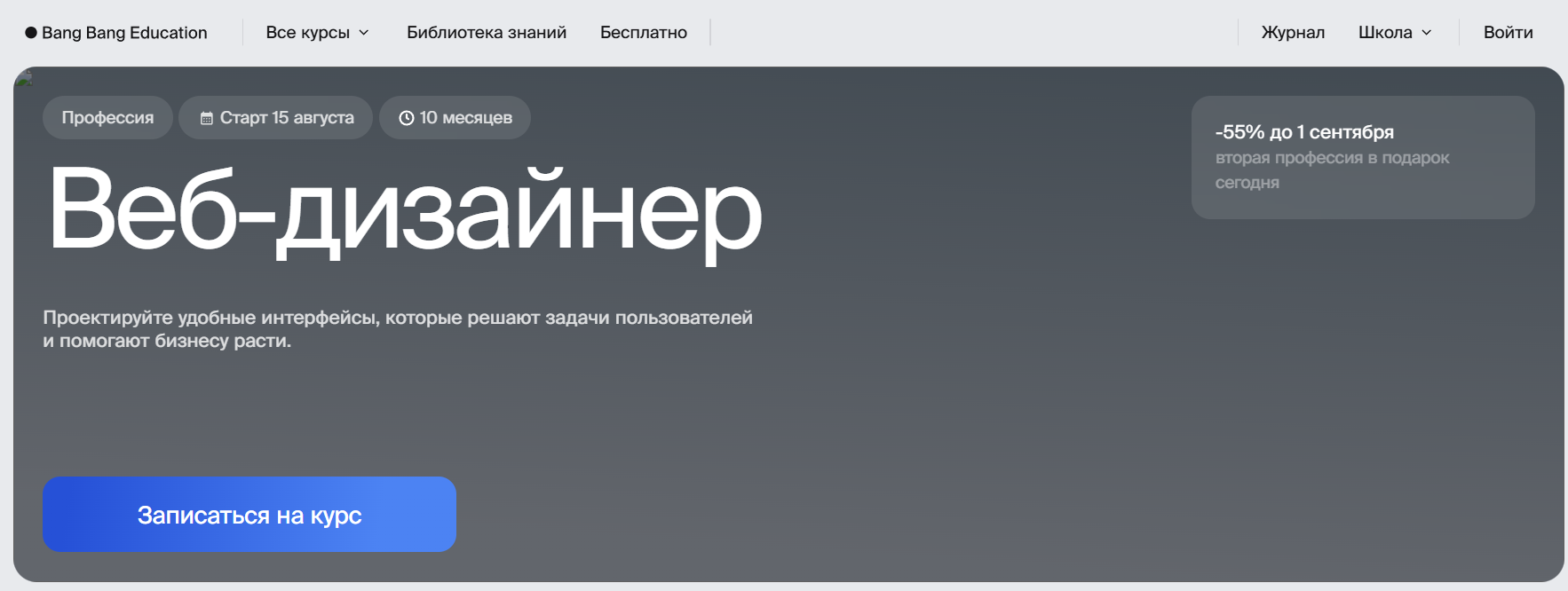The height and width of the screenshot is (591, 1568).
Task: Click the 10 месяцев duration text
Action: 465,118
